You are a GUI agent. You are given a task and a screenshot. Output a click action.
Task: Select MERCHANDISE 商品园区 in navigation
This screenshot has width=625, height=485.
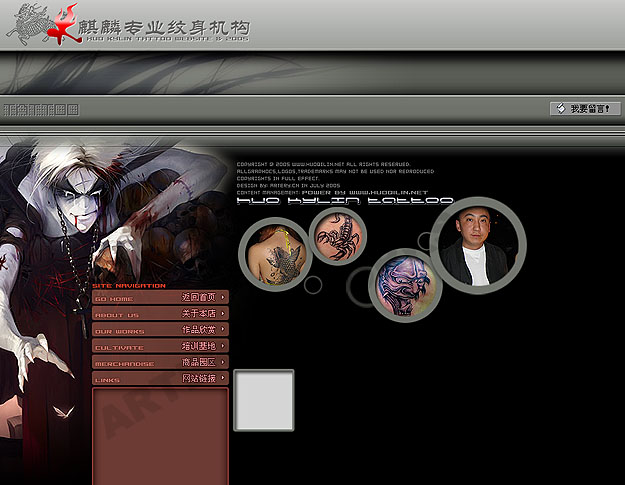tap(160, 363)
